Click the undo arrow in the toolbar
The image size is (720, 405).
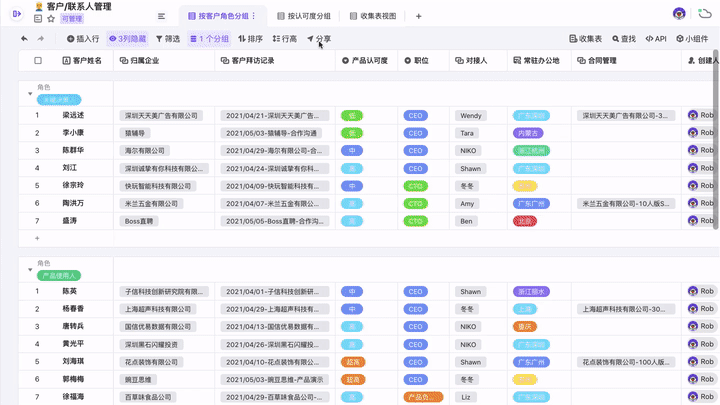coord(24,39)
